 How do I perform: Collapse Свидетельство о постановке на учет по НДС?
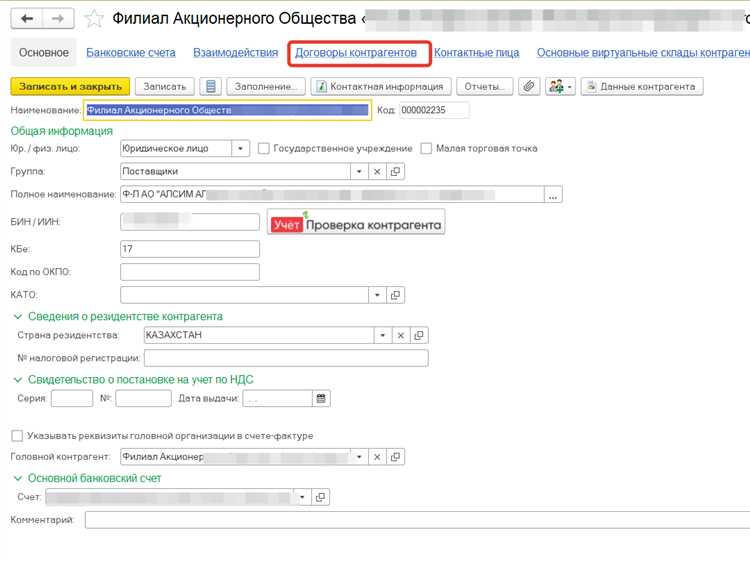pyautogui.click(x=18, y=380)
